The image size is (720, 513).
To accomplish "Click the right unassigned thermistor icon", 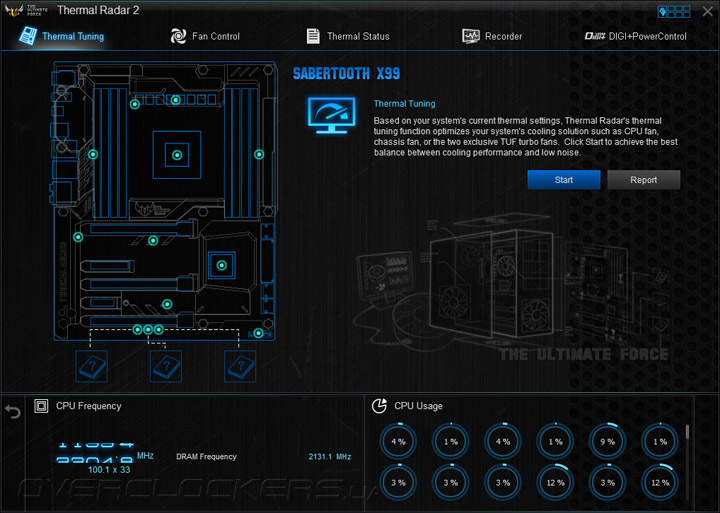I will [x=240, y=366].
